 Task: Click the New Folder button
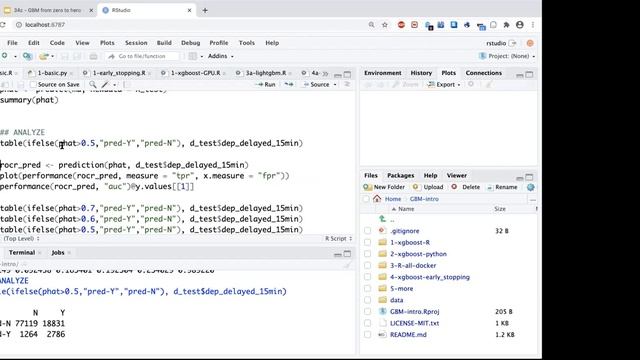coord(384,187)
